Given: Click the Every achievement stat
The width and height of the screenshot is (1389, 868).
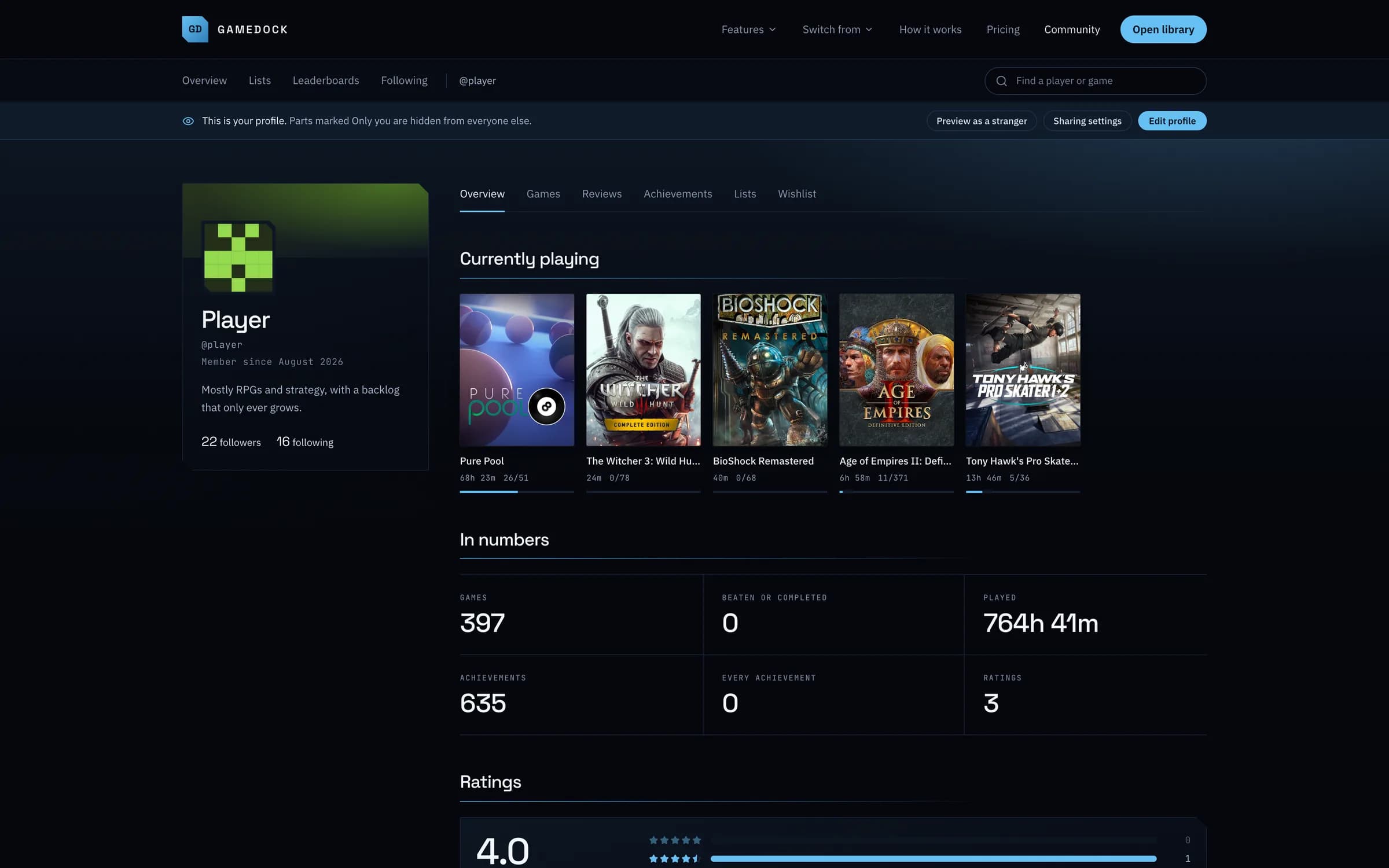Looking at the screenshot, I should pos(833,695).
